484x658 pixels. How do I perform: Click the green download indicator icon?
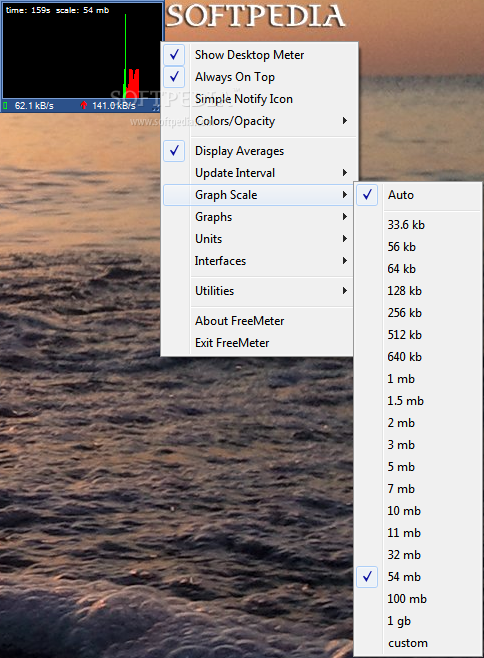click(x=5, y=105)
